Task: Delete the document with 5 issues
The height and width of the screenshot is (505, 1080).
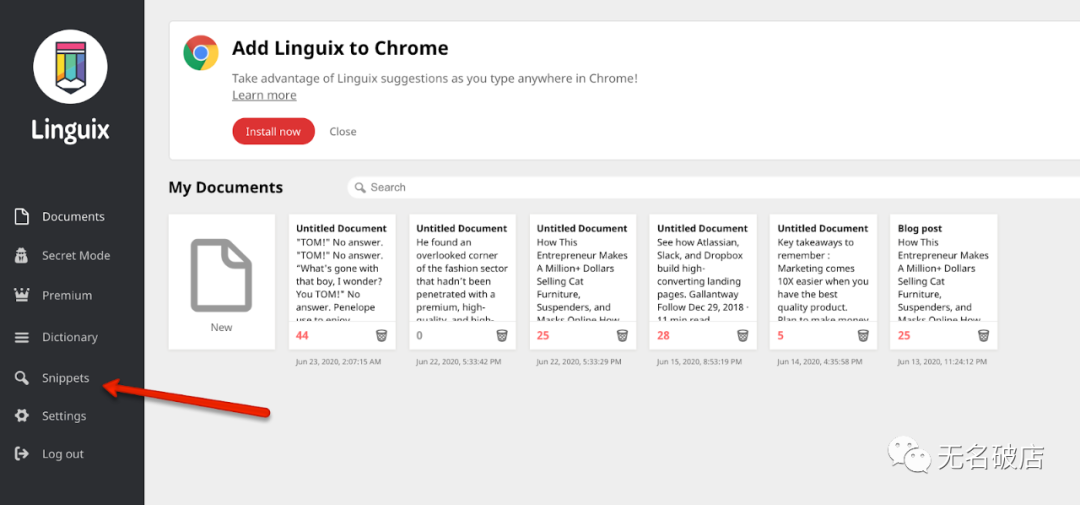Action: pyautogui.click(x=863, y=336)
